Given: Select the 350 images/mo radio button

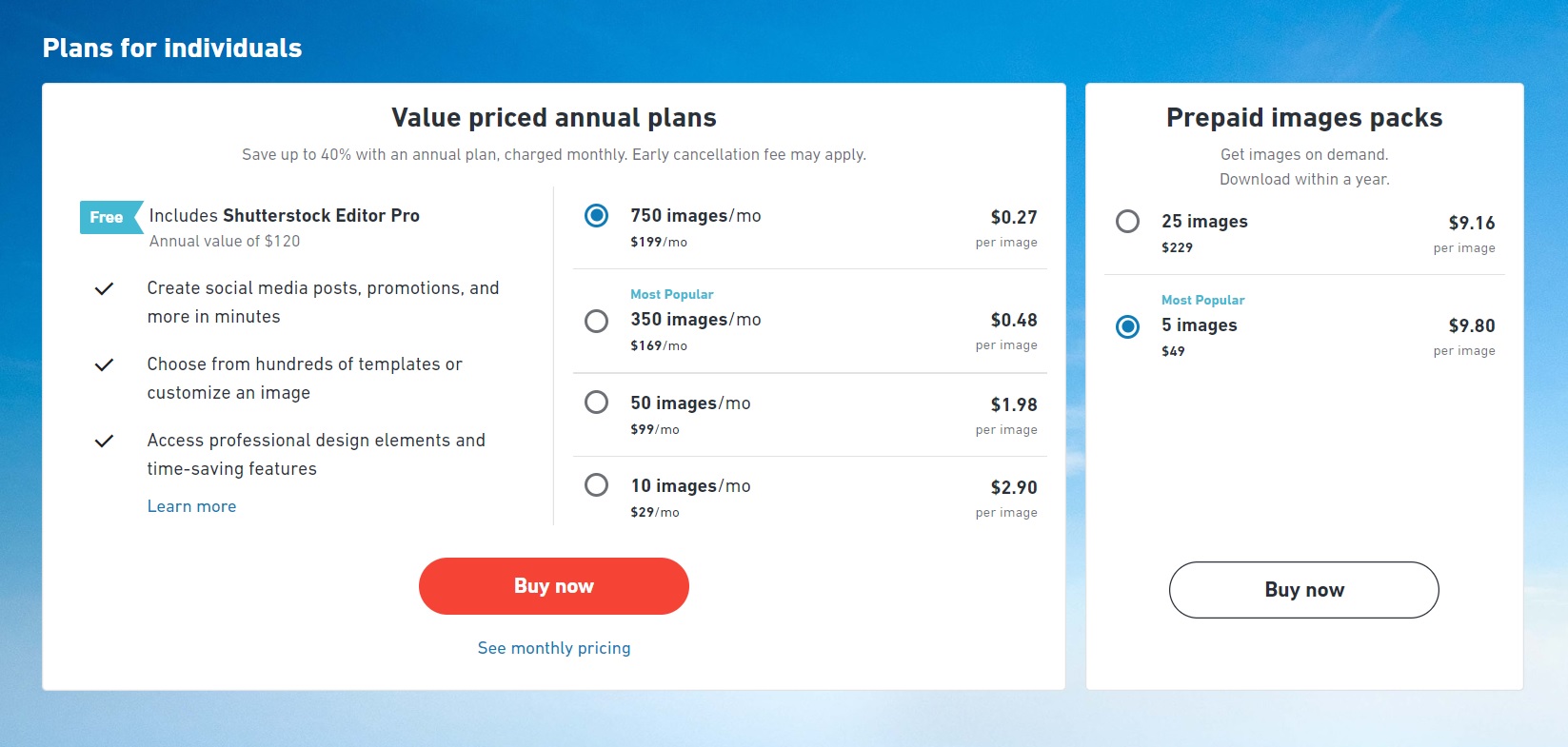Looking at the screenshot, I should [x=597, y=321].
